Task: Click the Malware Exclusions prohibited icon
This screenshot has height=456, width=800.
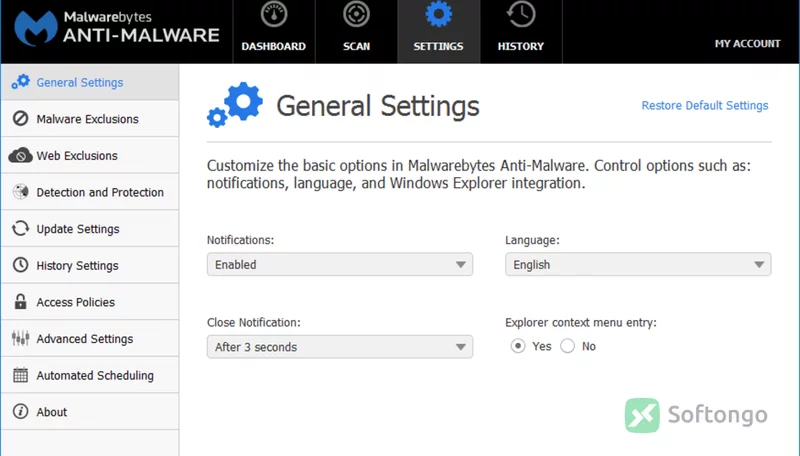Action: pos(20,118)
